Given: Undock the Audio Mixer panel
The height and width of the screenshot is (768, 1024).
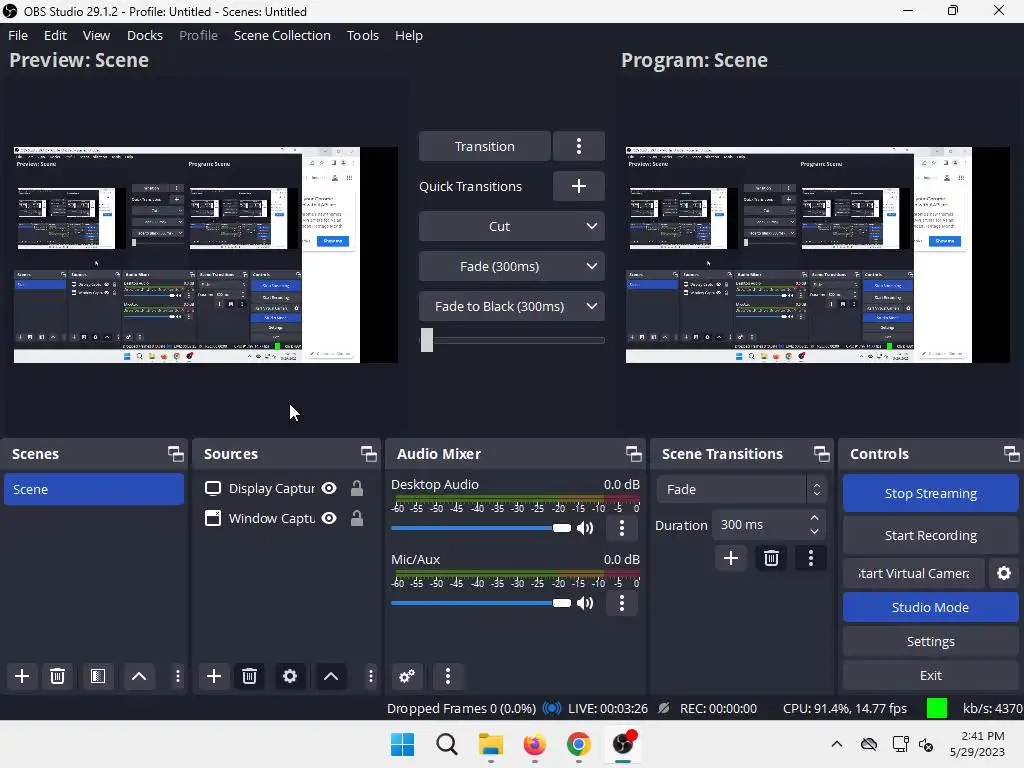Looking at the screenshot, I should pyautogui.click(x=634, y=454).
